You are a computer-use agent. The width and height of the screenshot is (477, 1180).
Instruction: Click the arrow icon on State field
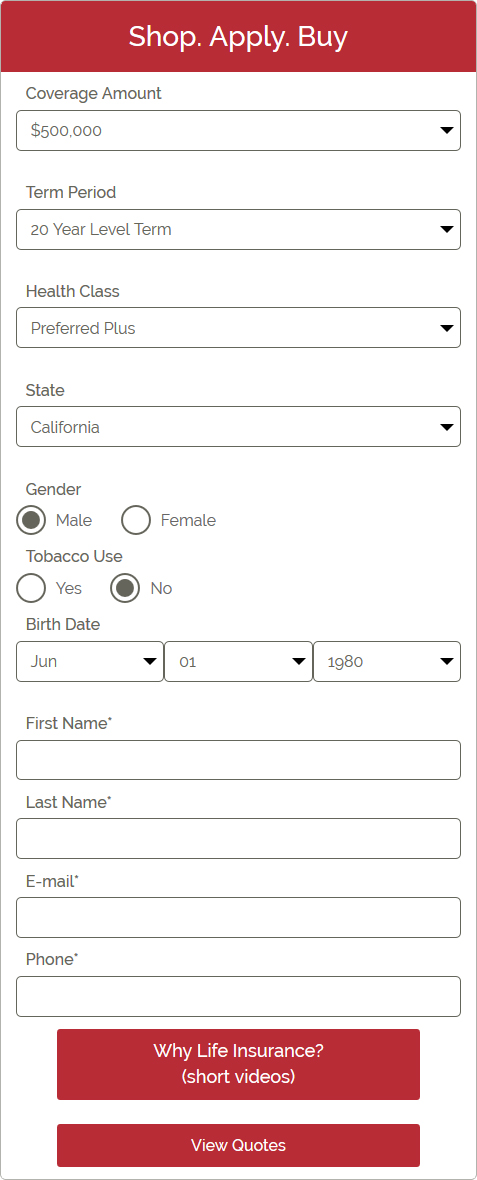(447, 427)
